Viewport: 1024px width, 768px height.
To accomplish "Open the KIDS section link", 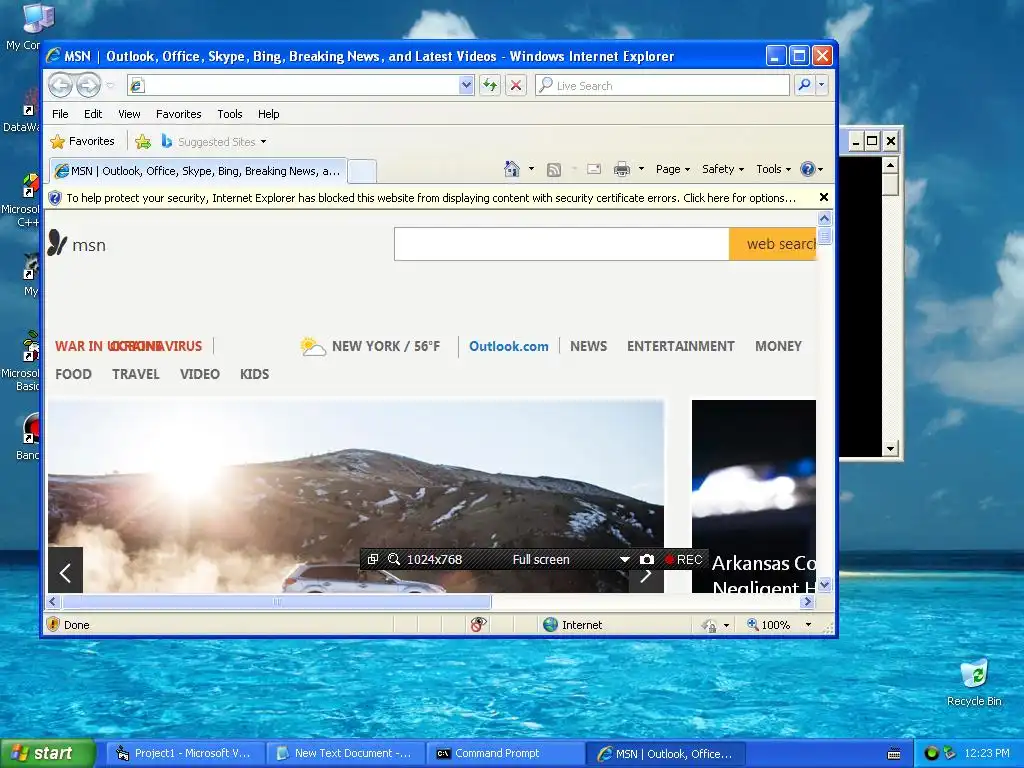I will [255, 374].
